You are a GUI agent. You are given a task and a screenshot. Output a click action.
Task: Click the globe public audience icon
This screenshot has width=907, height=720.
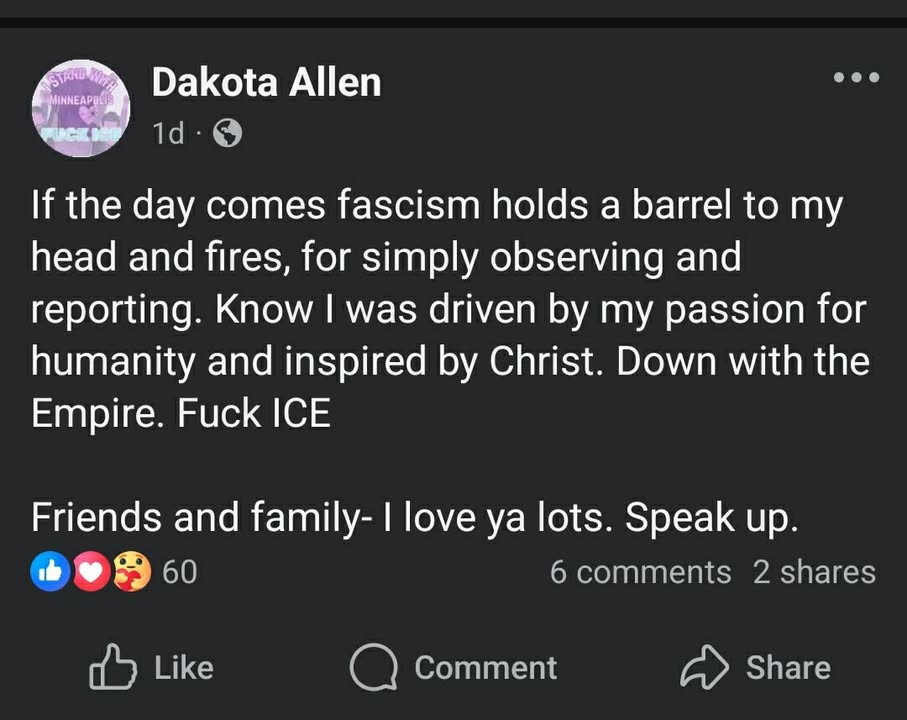tap(228, 133)
